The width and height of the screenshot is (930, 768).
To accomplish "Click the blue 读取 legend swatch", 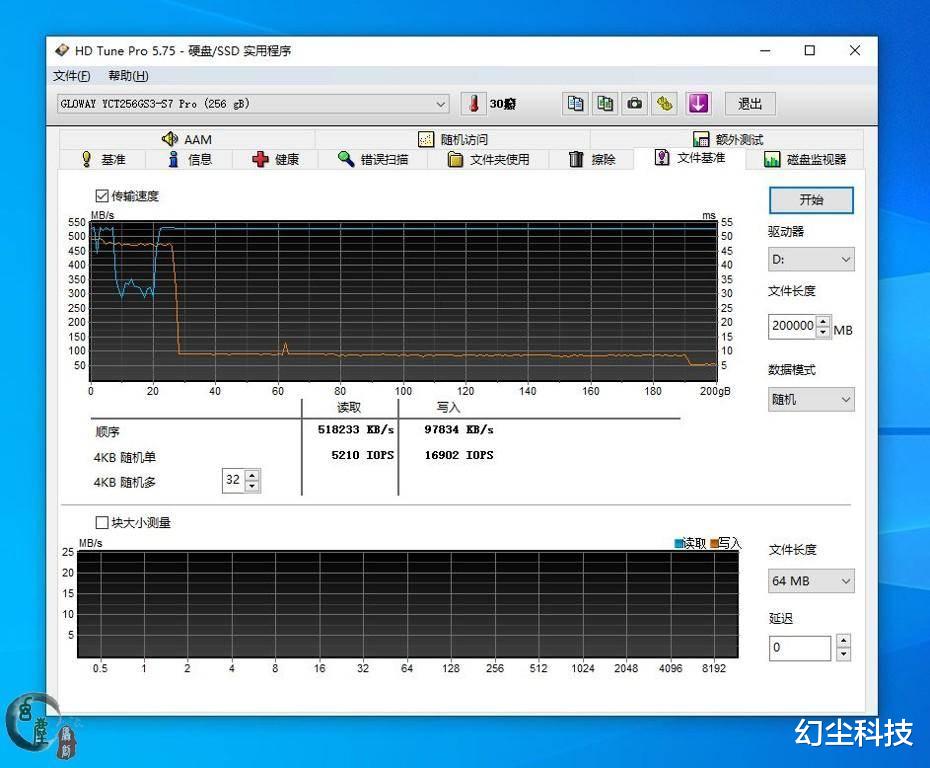I will [x=679, y=543].
